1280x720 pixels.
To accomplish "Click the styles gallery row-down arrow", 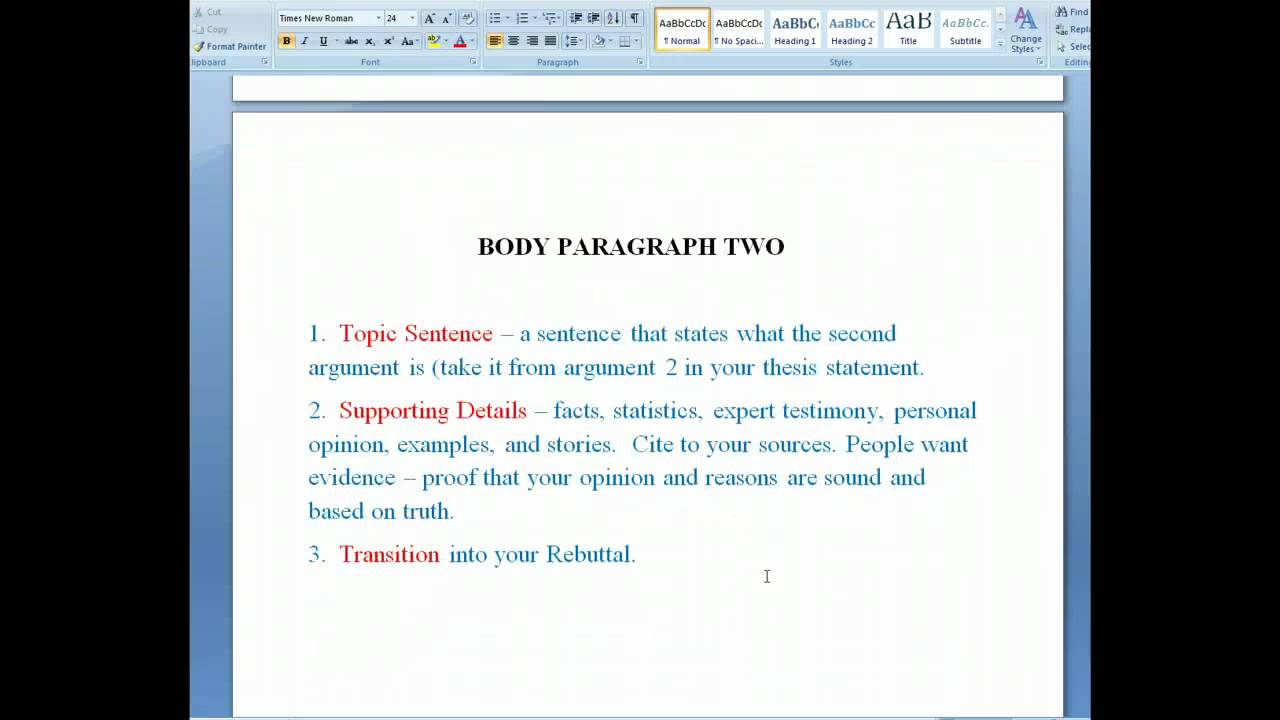I will click(x=1000, y=29).
